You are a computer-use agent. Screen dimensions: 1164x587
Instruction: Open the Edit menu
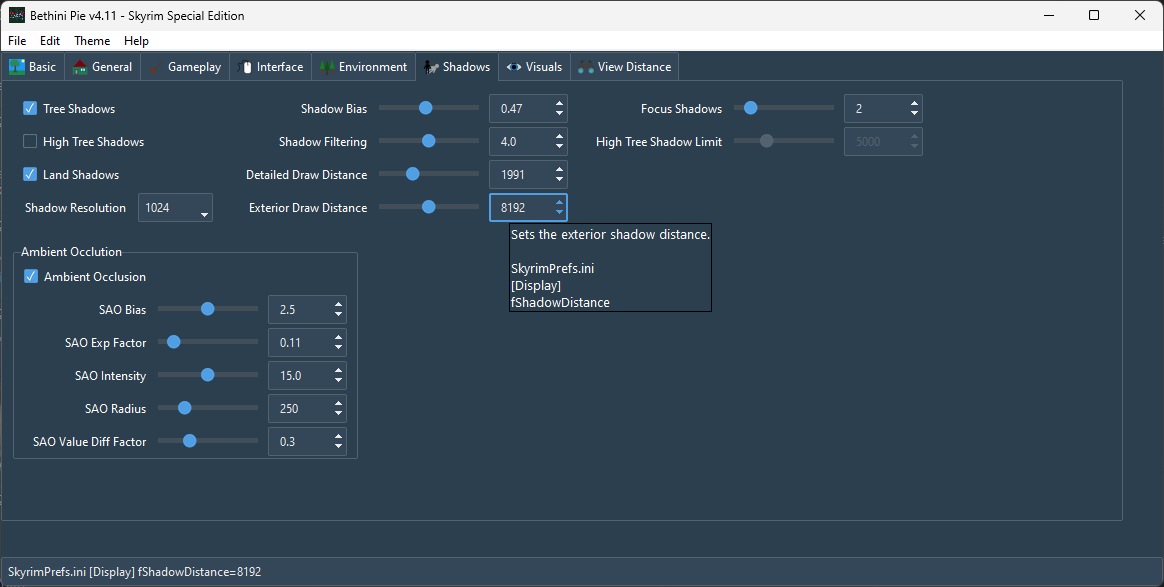pyautogui.click(x=50, y=41)
